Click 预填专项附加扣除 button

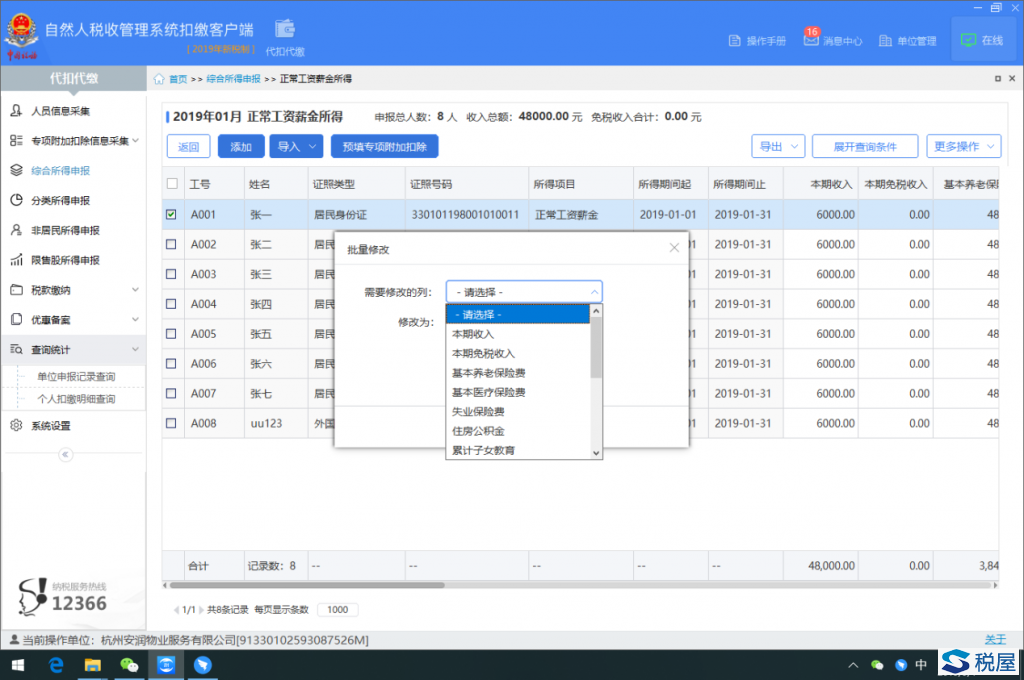coord(385,146)
